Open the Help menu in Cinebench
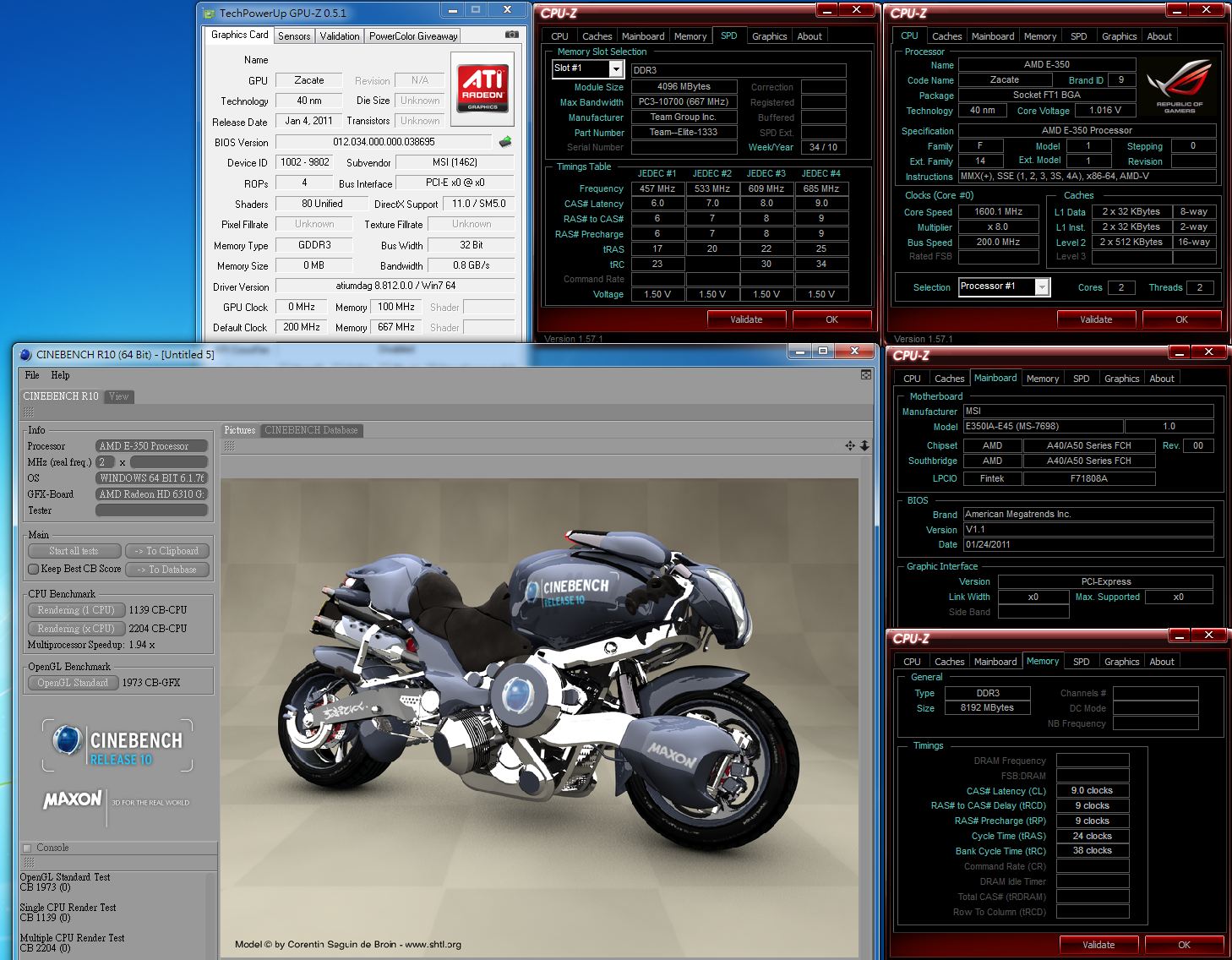The image size is (1232, 960). 60,375
